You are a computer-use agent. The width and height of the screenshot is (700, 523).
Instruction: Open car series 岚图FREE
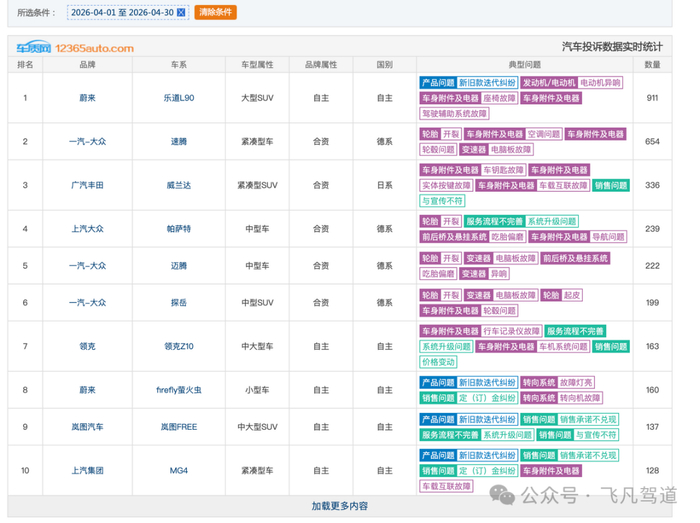pos(179,427)
